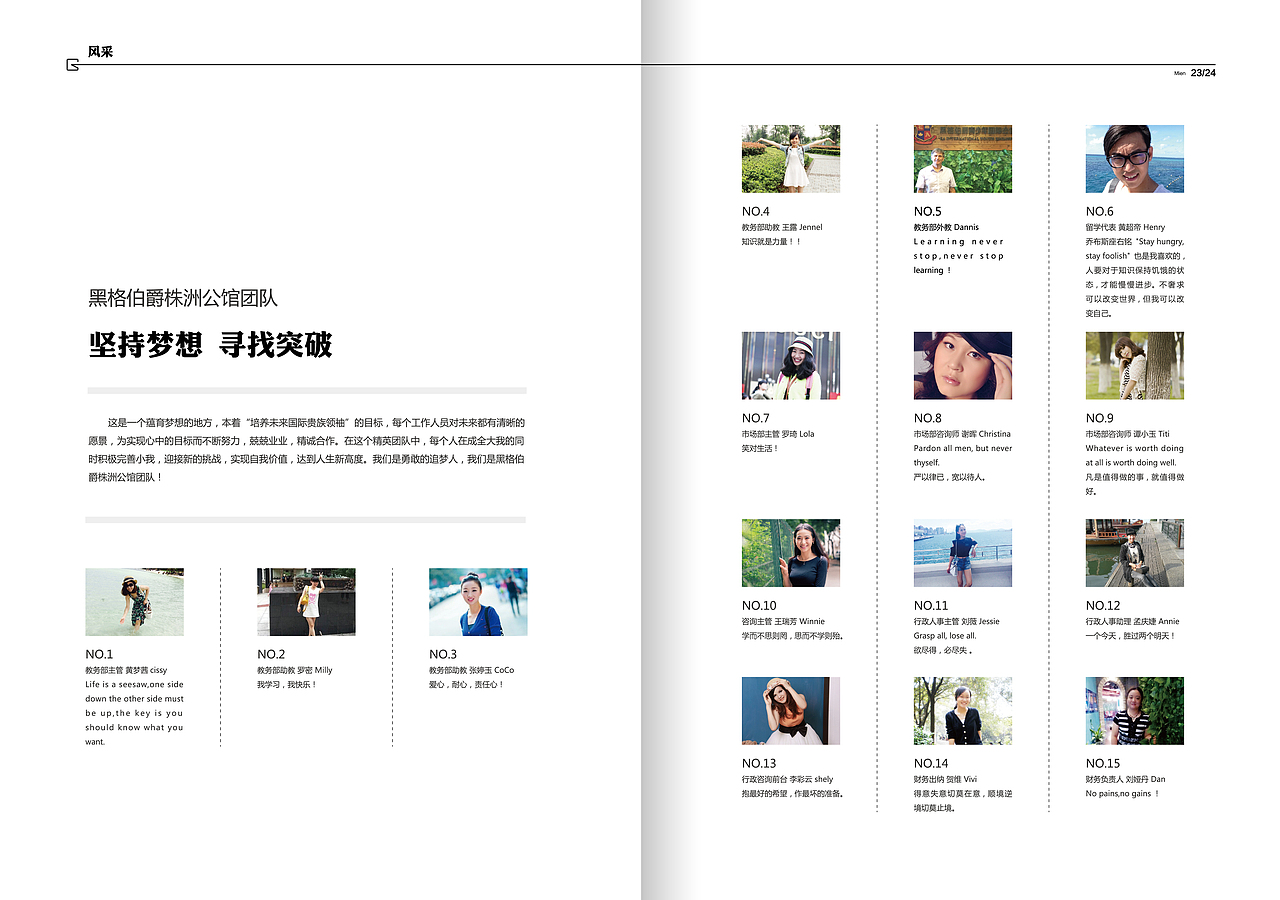Select the name line '市场部主管 罗琦 Lola'

coord(778,434)
